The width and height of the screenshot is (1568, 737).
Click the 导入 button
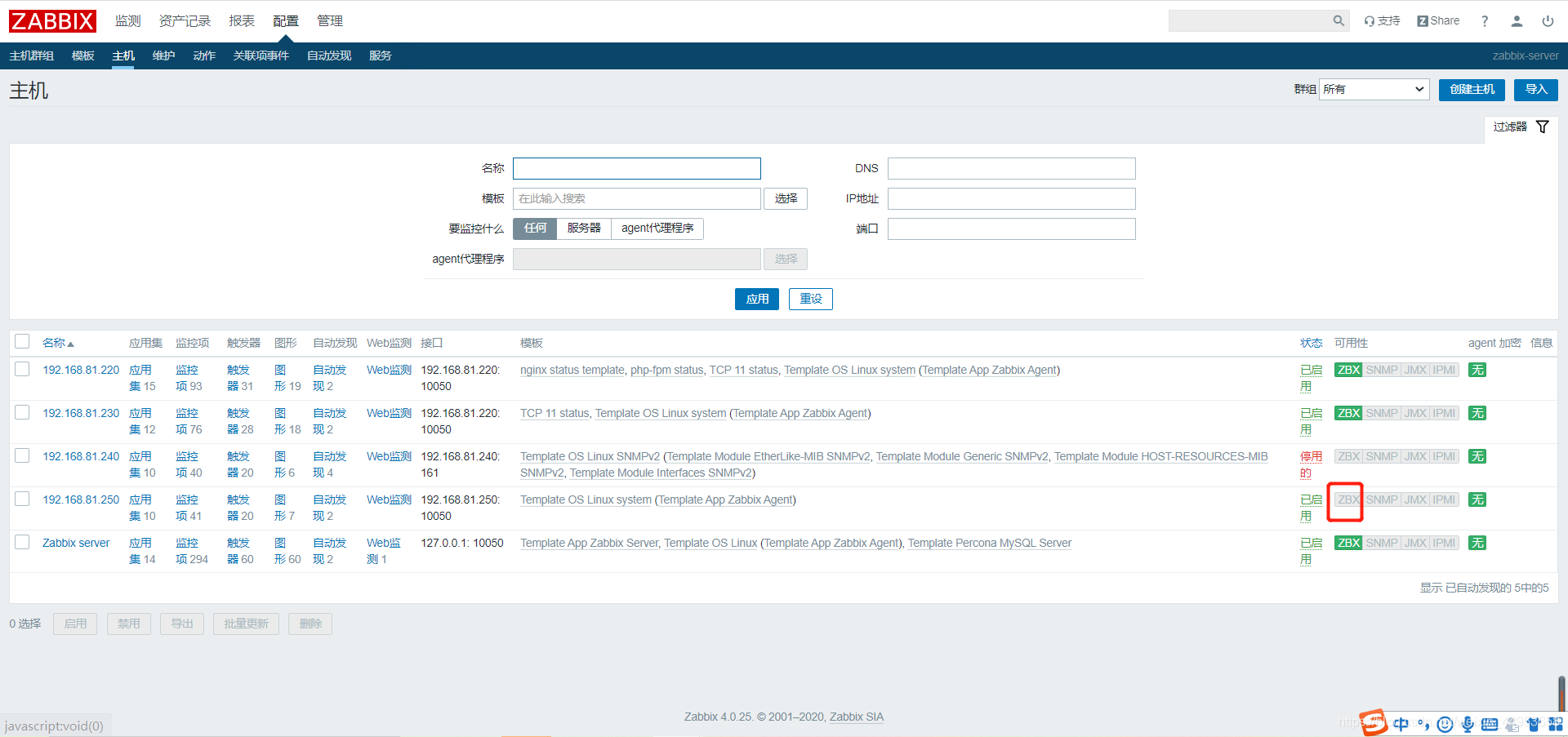1536,90
